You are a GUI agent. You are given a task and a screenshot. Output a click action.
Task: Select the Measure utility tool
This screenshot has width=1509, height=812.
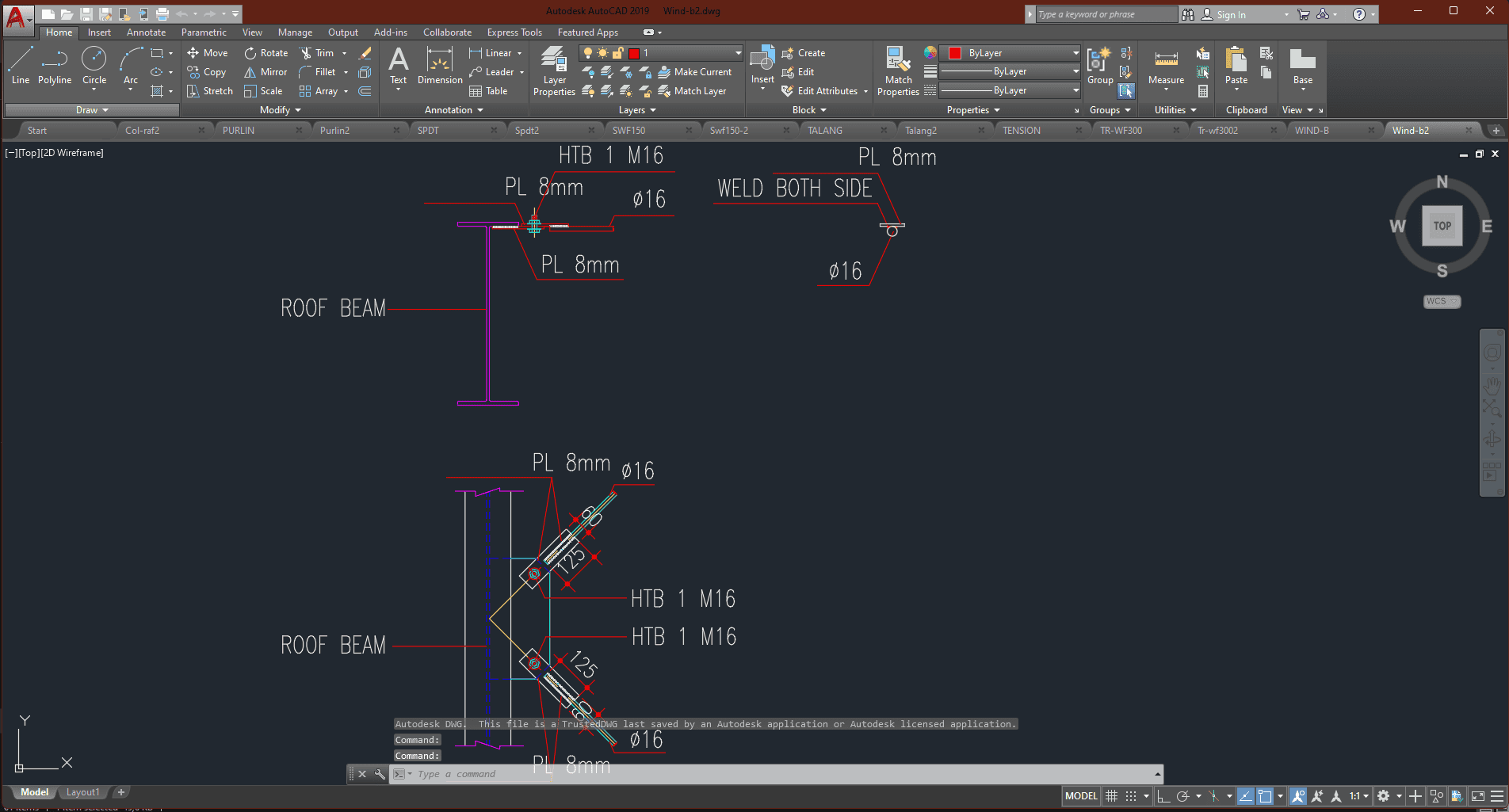point(1166,67)
